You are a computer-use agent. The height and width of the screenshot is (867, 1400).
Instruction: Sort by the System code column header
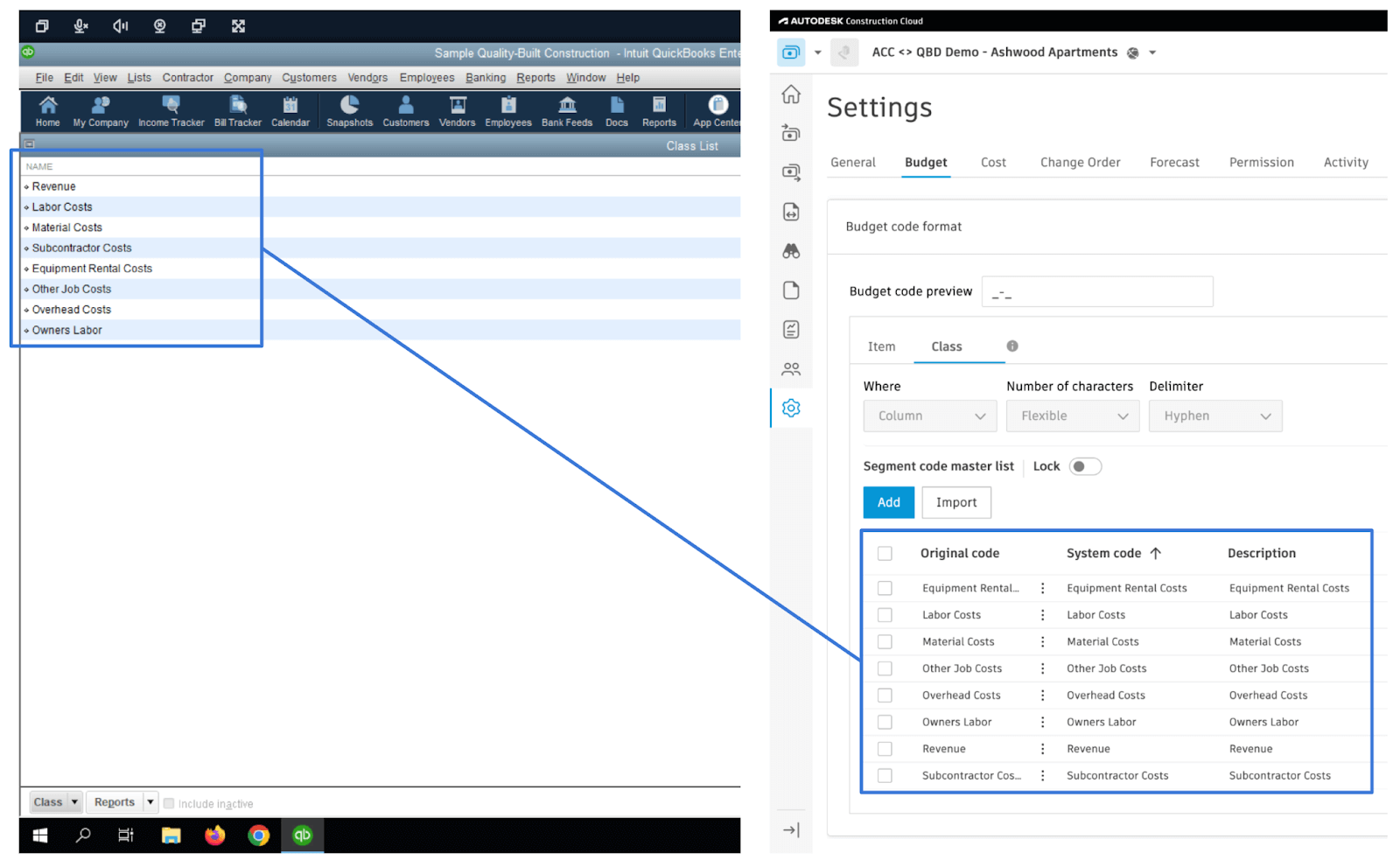(1113, 554)
